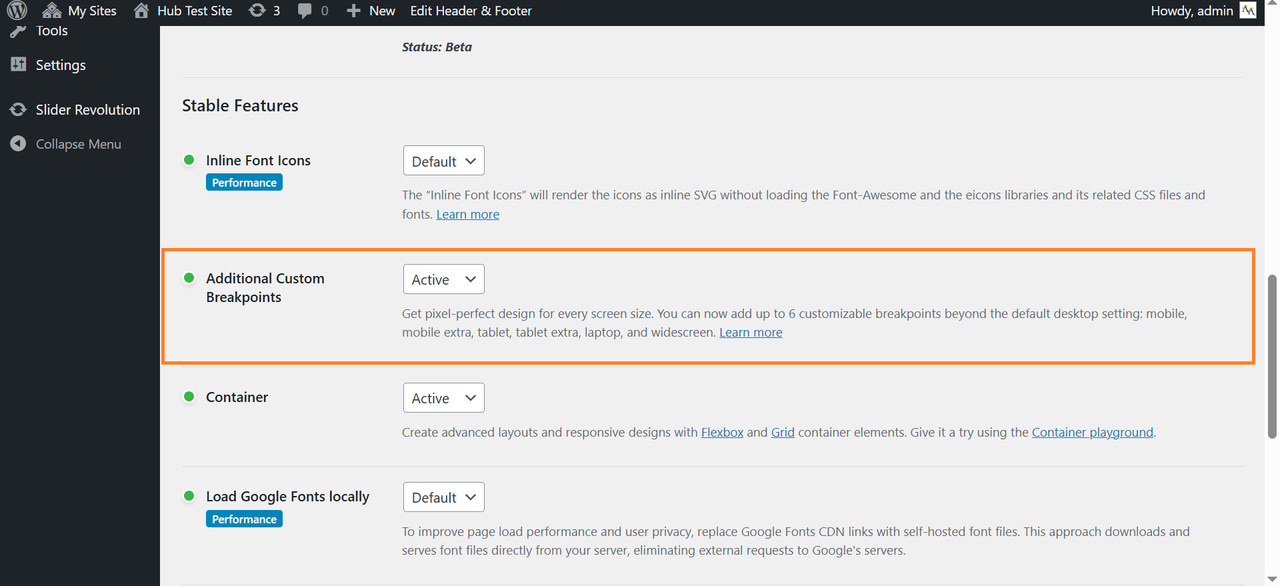
Task: Click the vertical page scrollbar thumb
Action: click(x=1272, y=356)
